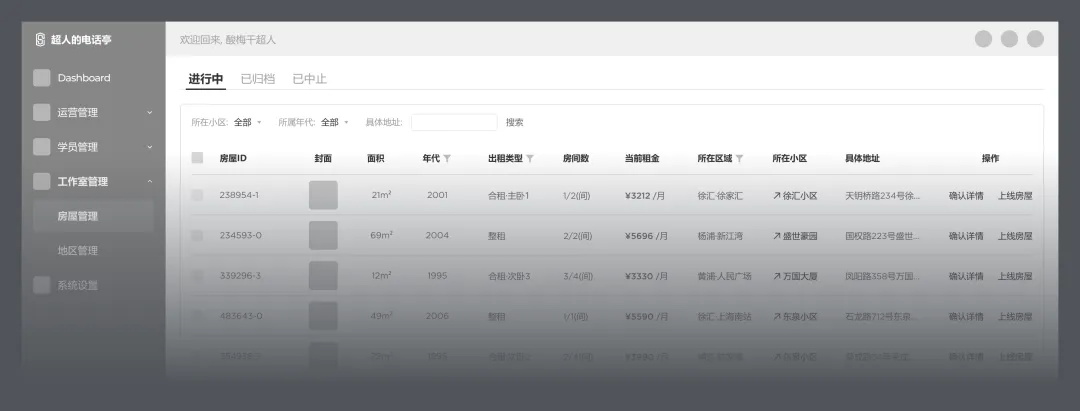
Task: Toggle the select-all checkbox in table header
Action: 197,158
